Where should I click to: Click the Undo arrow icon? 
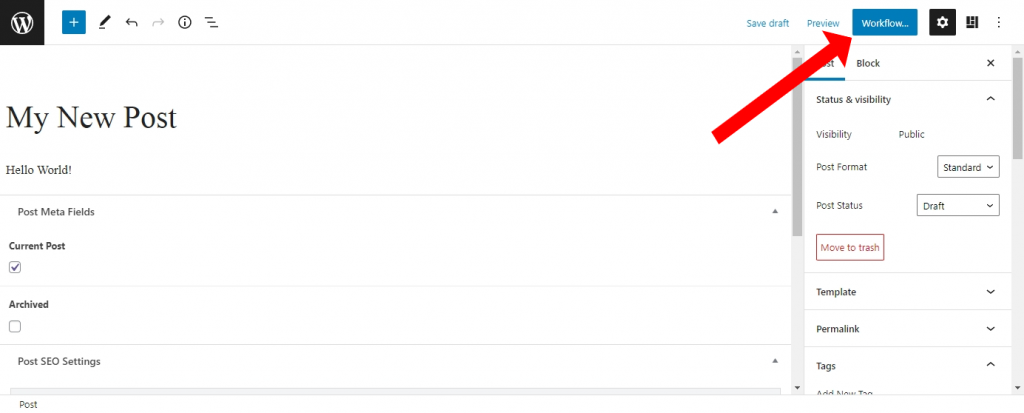[131, 22]
